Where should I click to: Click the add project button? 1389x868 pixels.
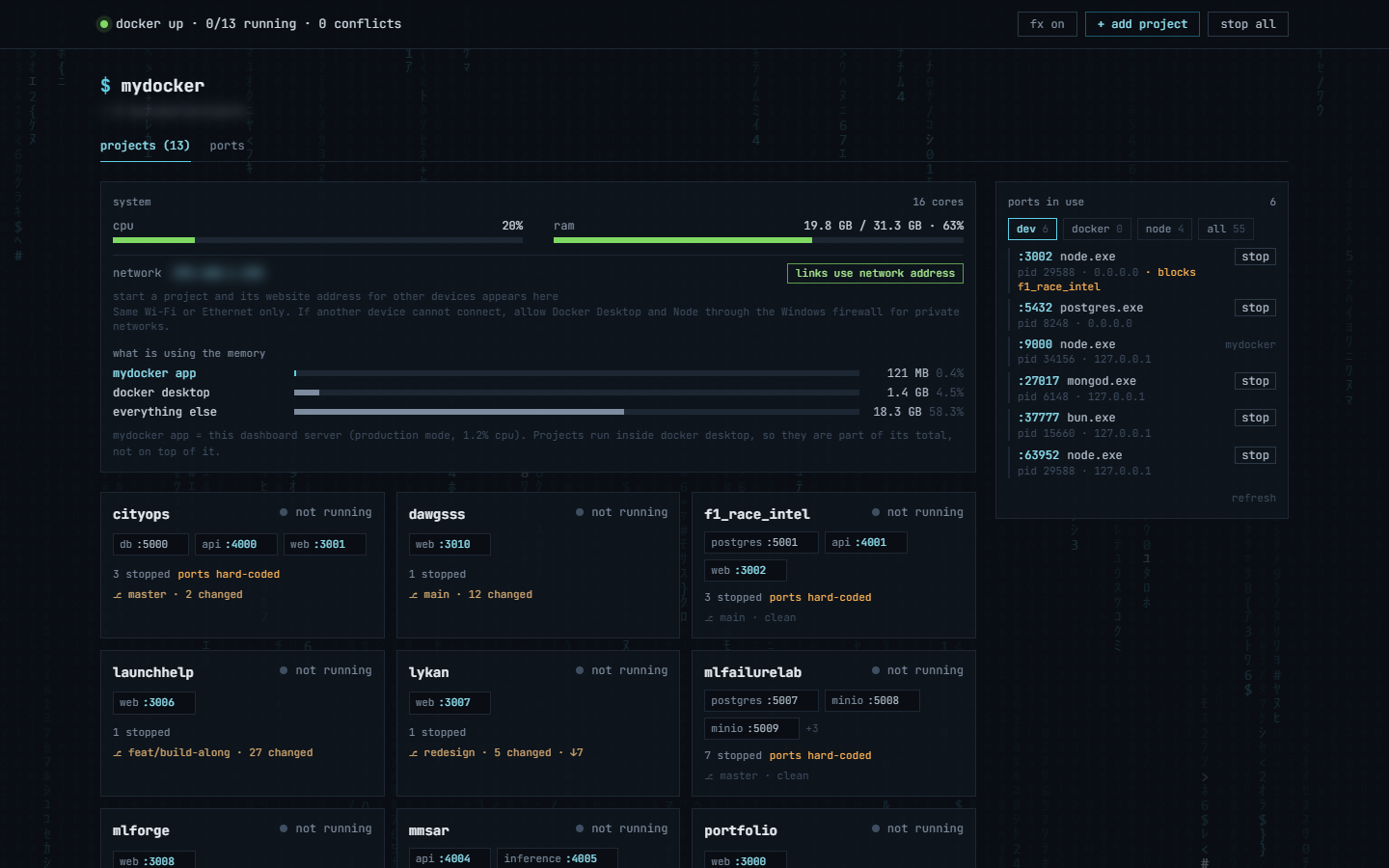pos(1142,24)
